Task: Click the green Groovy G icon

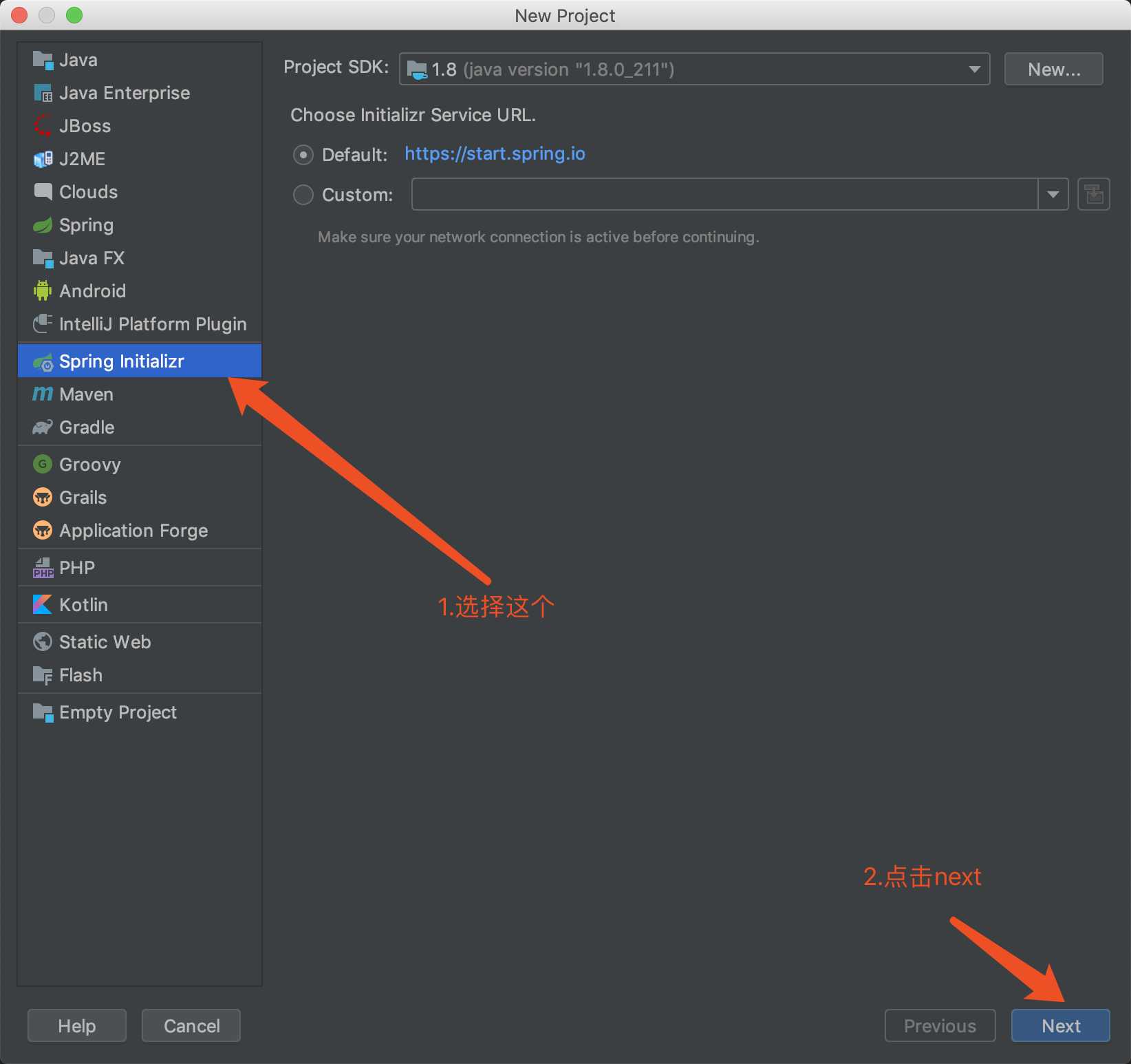Action: [x=43, y=465]
